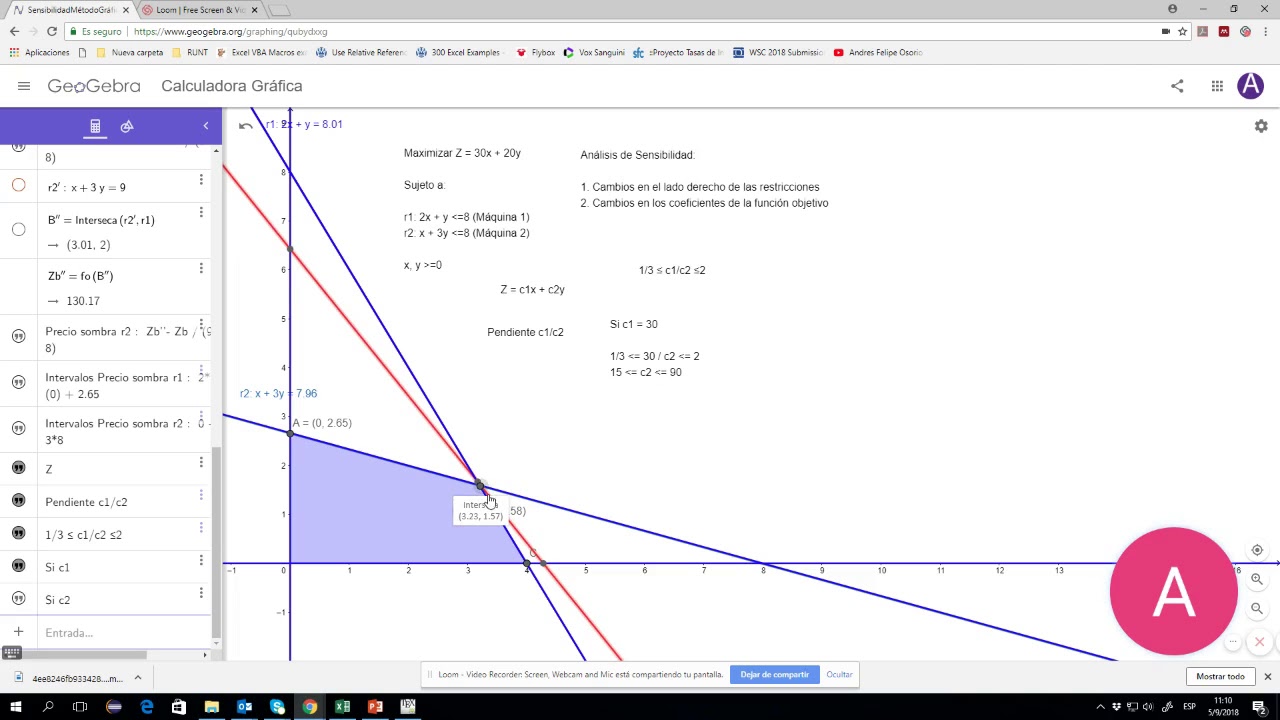Open options menu for 1/3 ≤ c1/c2 ≤2 row
1280x720 pixels.
[201, 527]
